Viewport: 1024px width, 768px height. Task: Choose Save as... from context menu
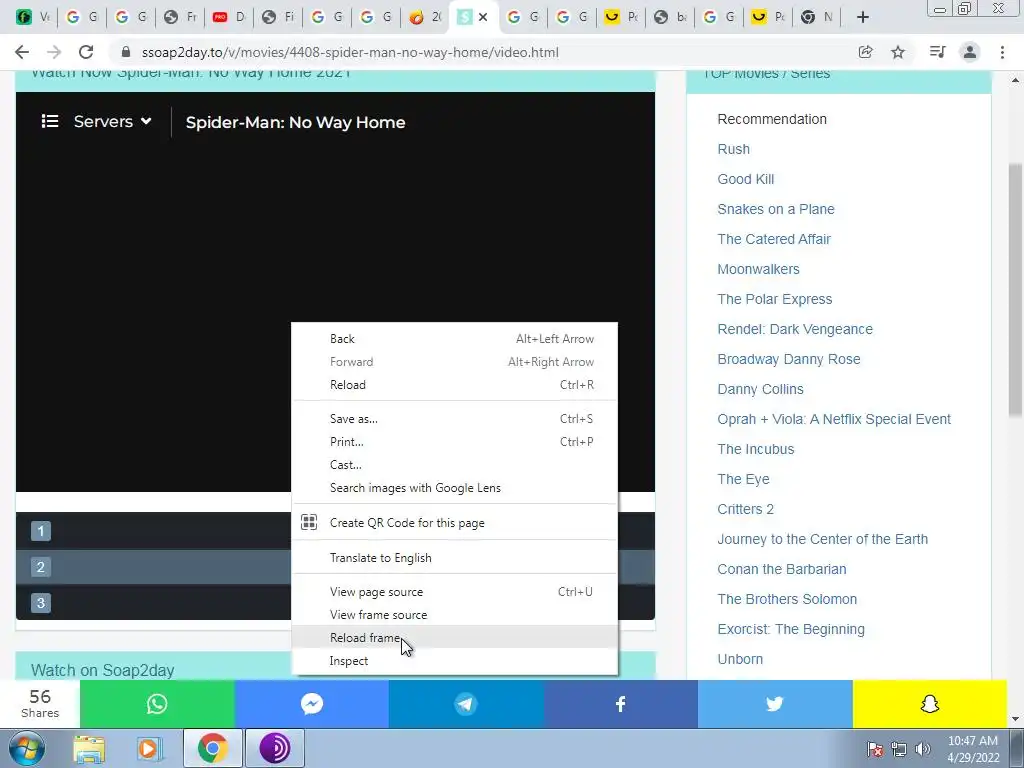pos(455,419)
